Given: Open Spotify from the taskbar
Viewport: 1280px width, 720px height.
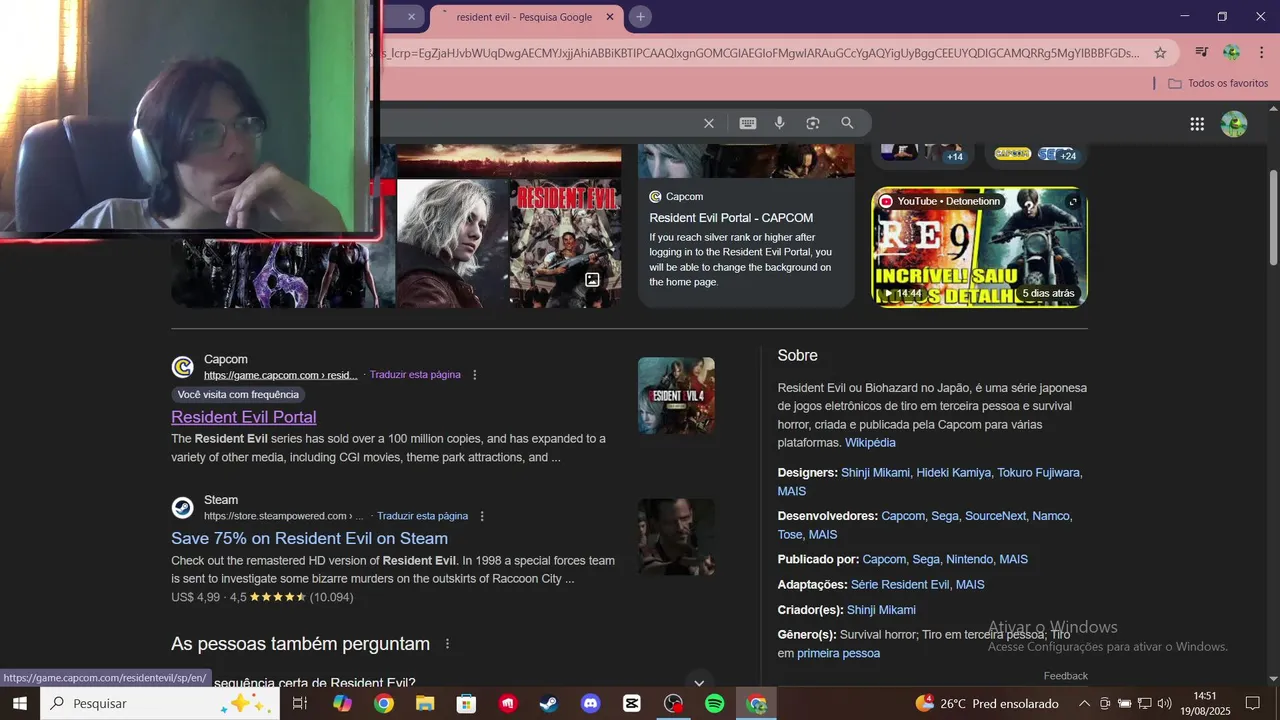Looking at the screenshot, I should pos(714,704).
